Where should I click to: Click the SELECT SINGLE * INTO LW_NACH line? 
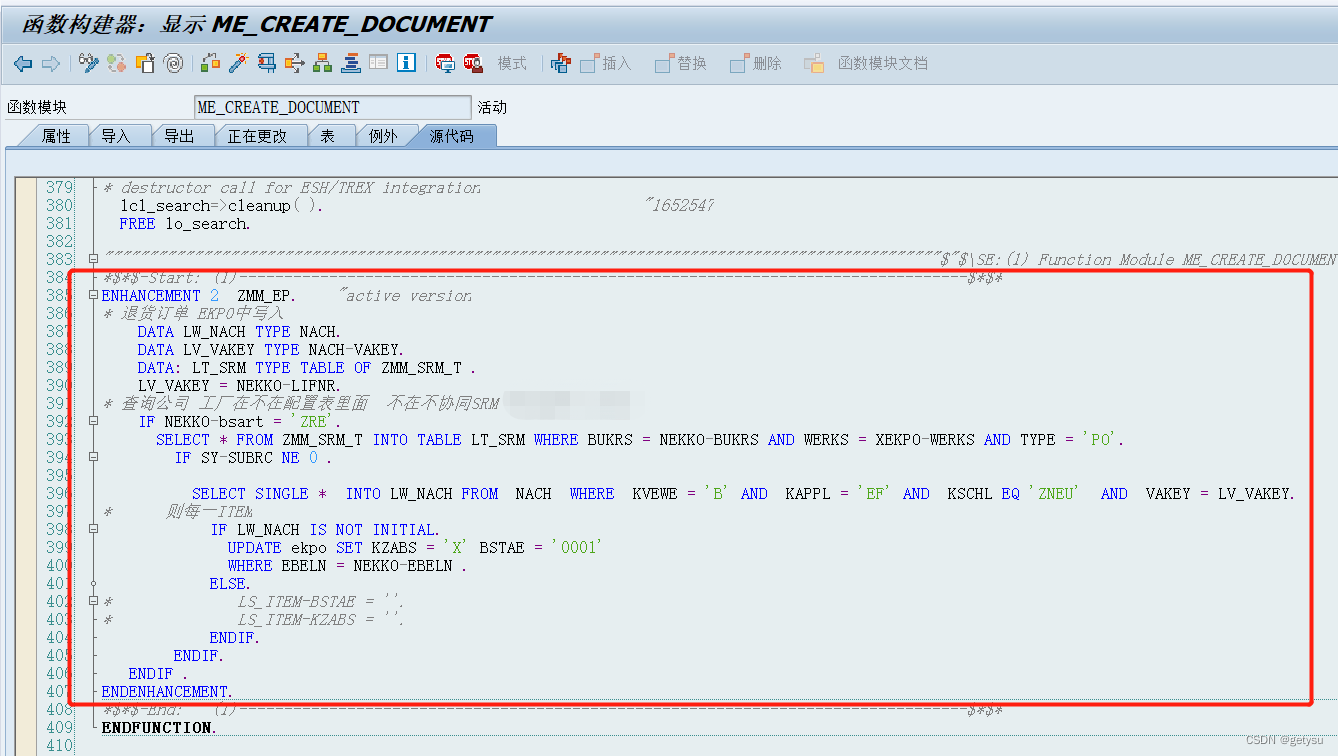point(743,493)
